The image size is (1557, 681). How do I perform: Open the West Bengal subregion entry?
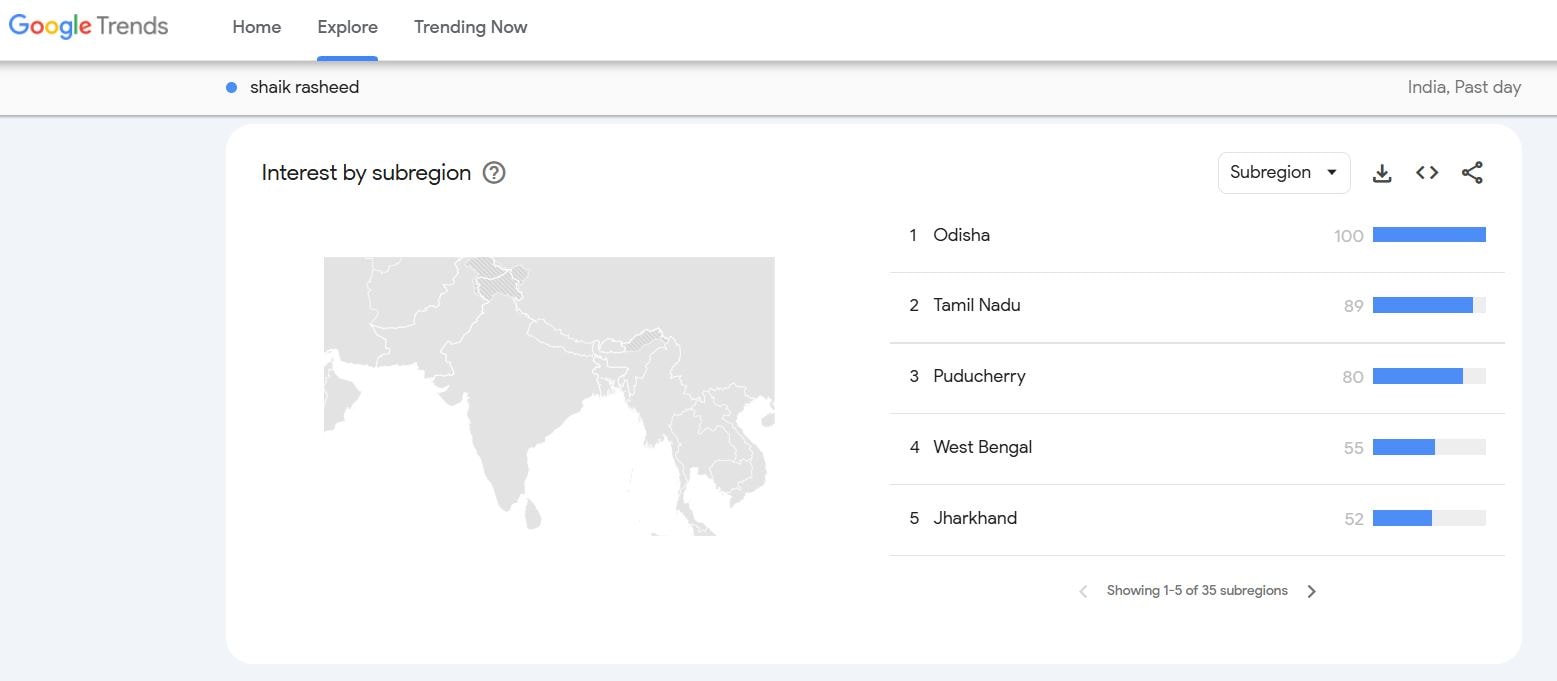pyautogui.click(x=982, y=448)
